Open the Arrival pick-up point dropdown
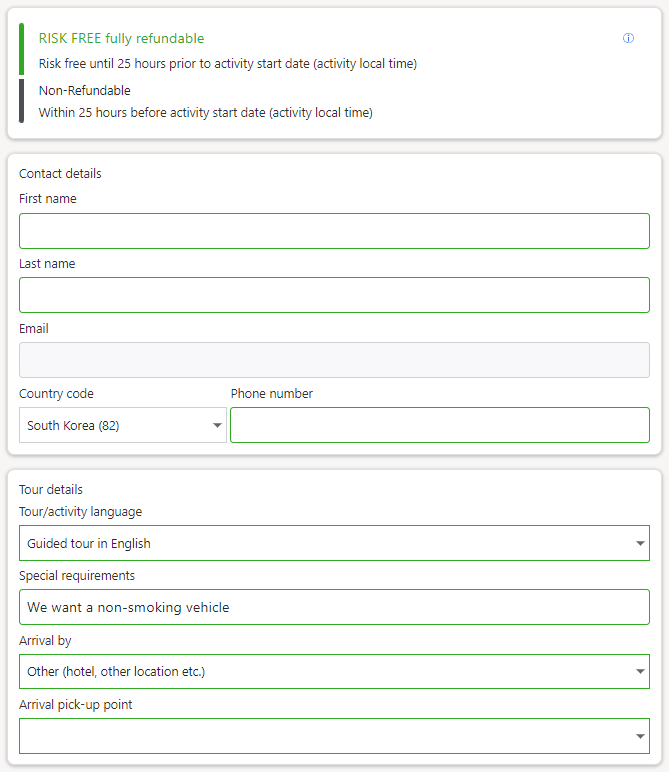 [334, 736]
